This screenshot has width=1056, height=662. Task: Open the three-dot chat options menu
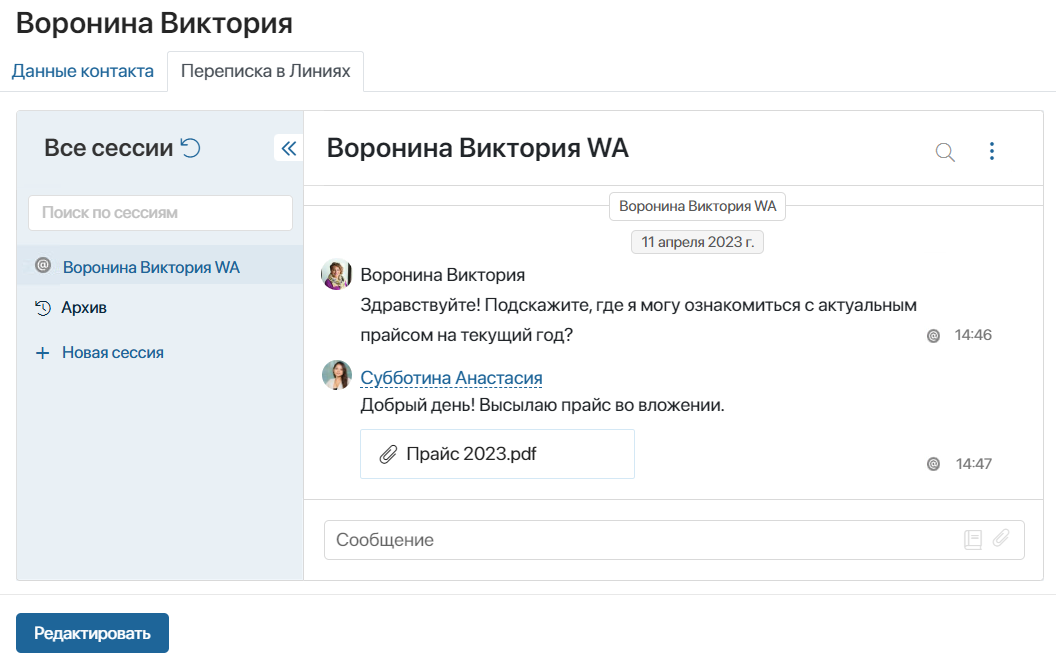[991, 151]
